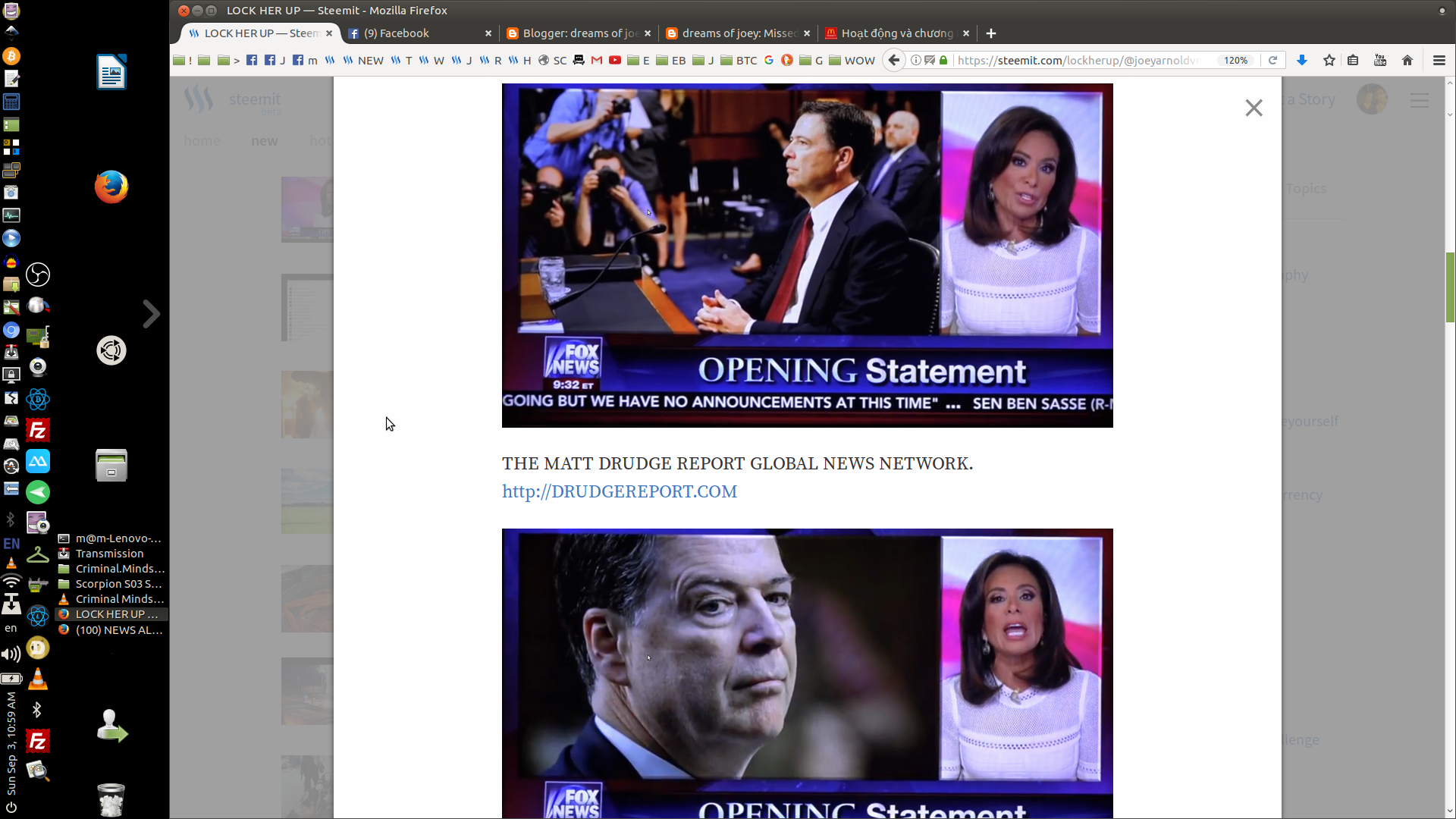Switch to the Transmission window
Image resolution: width=1456 pixels, height=819 pixels.
click(111, 554)
